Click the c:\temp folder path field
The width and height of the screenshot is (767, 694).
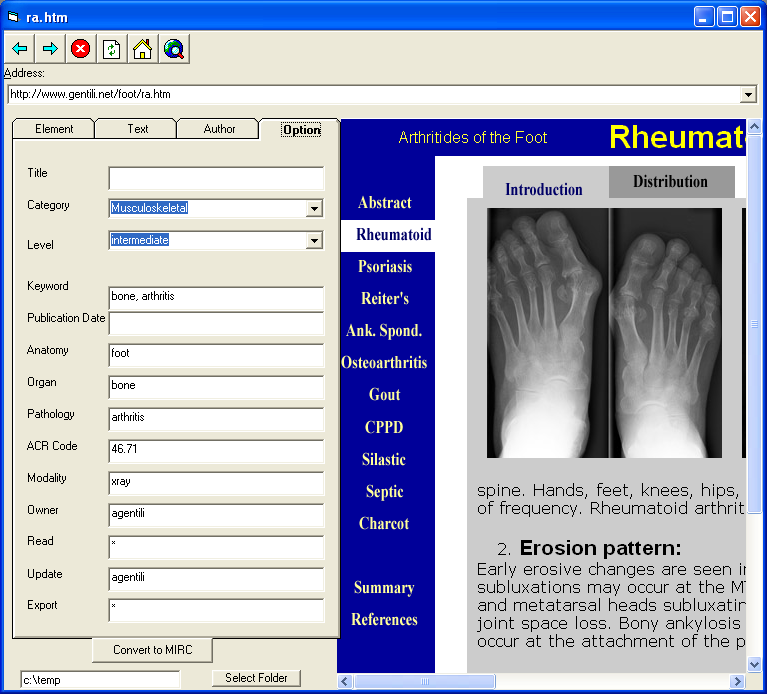(100, 679)
